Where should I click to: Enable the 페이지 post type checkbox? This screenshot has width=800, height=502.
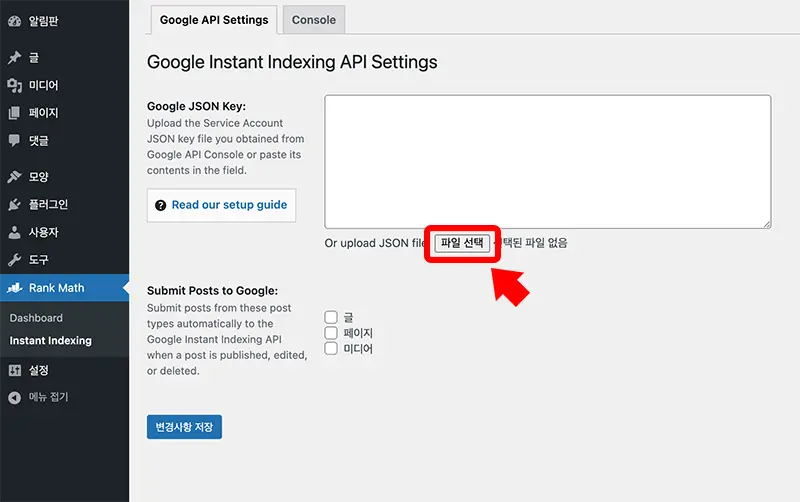click(331, 333)
